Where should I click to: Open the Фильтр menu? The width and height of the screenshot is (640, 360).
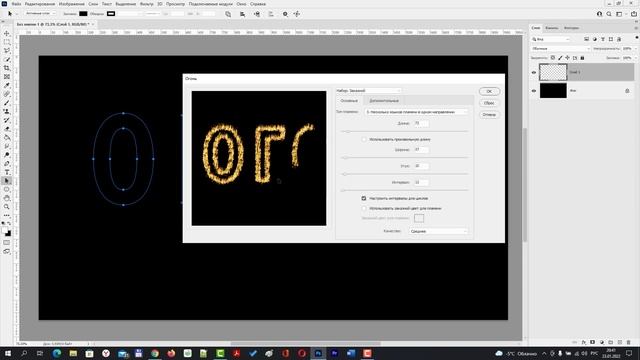tap(147, 4)
